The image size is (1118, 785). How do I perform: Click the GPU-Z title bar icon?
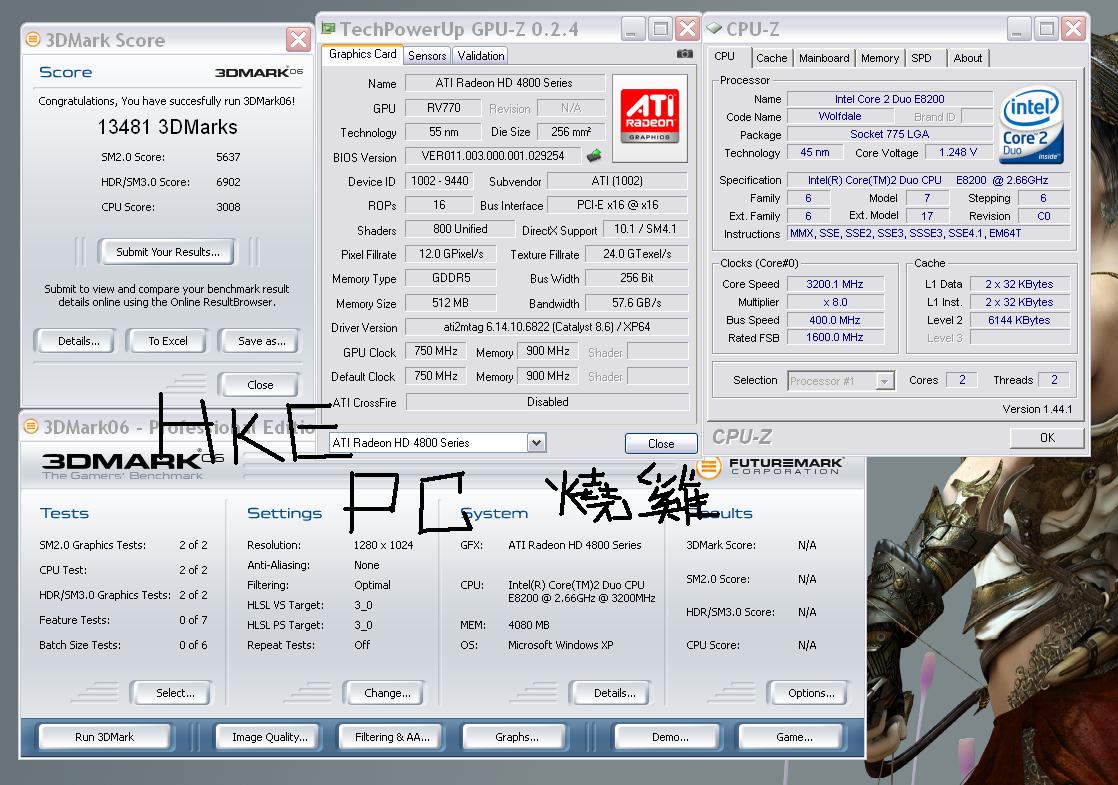click(x=329, y=29)
